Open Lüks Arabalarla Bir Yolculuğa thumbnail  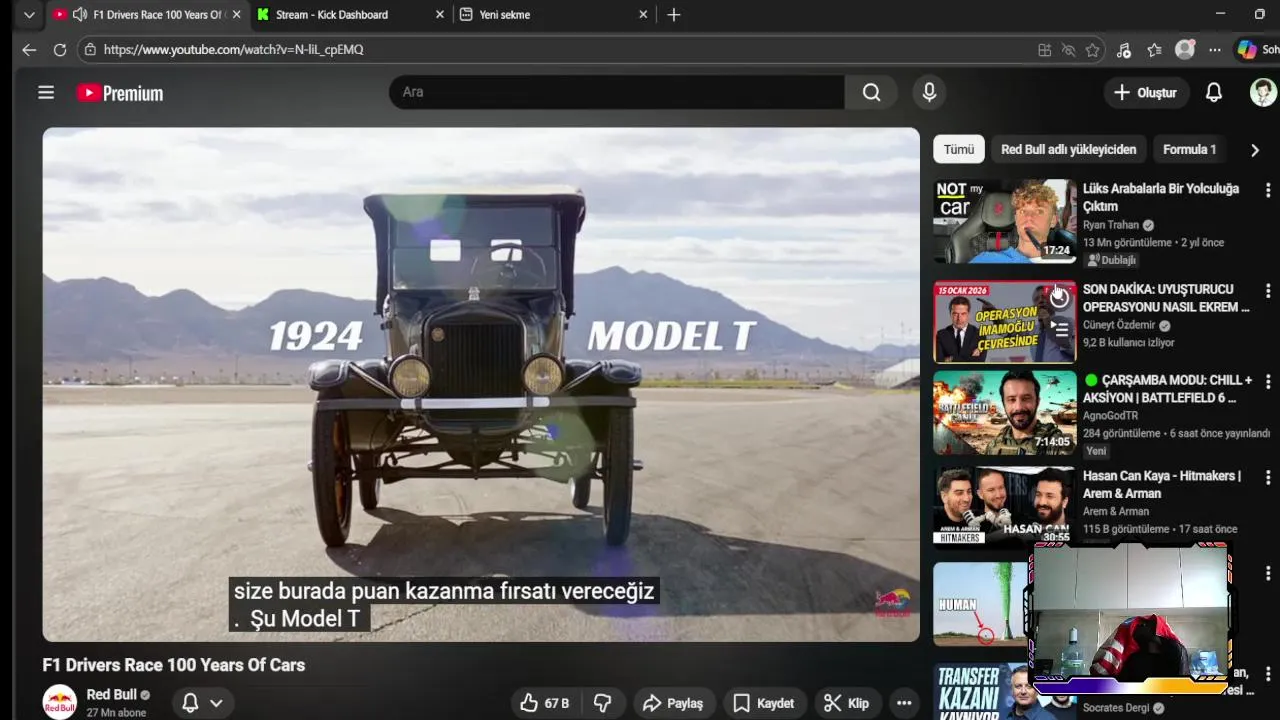click(1004, 221)
